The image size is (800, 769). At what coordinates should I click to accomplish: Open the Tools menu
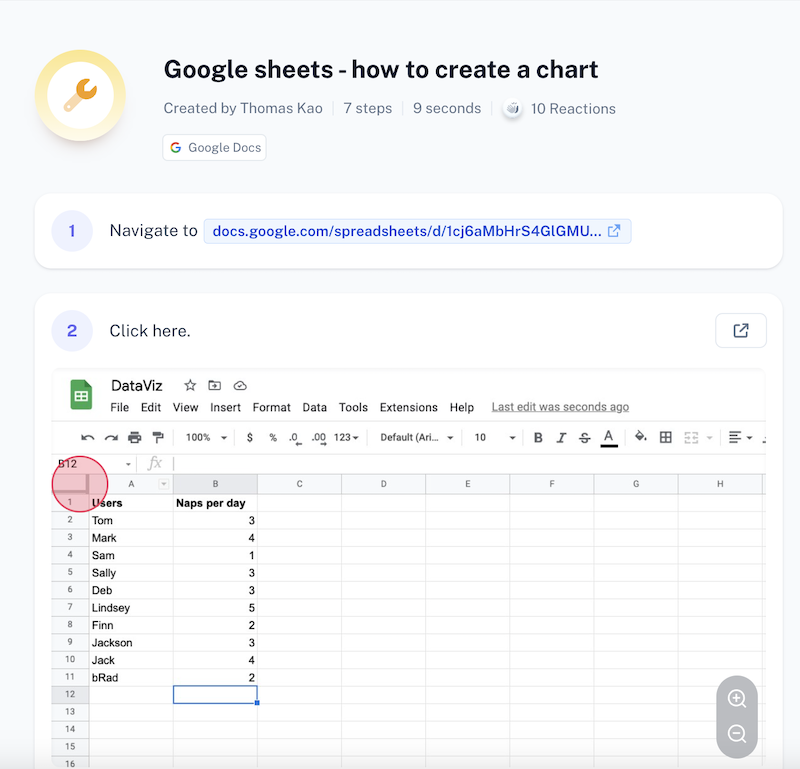pyautogui.click(x=353, y=407)
